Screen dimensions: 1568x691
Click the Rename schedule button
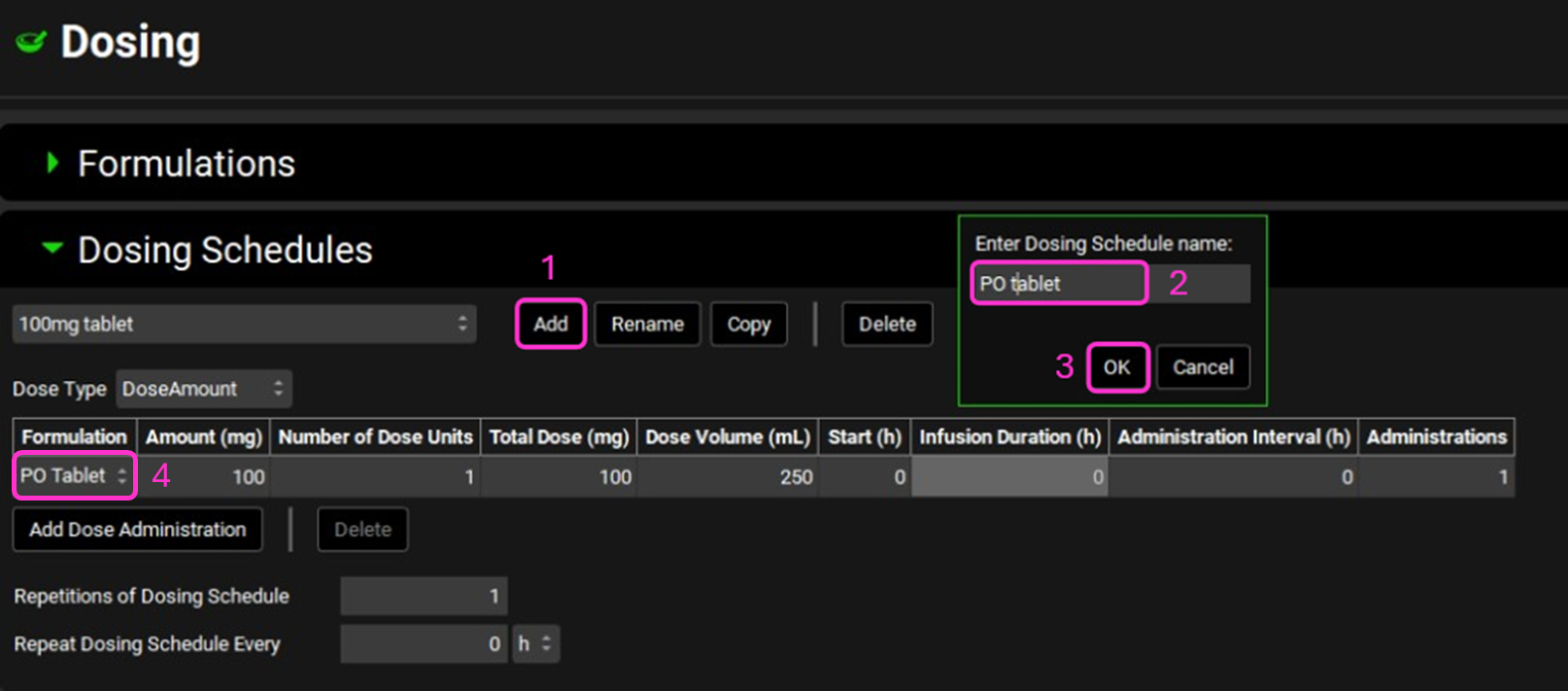647,324
